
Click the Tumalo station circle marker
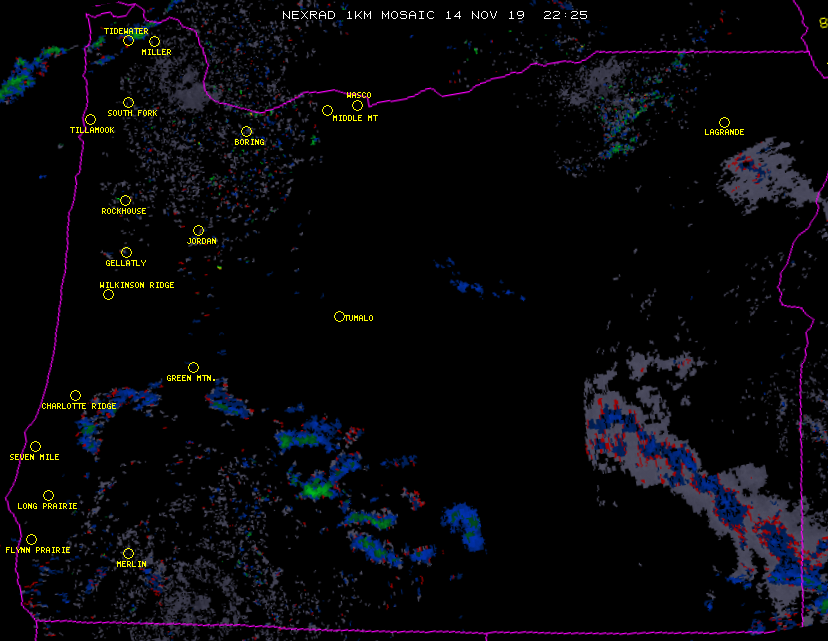click(339, 316)
